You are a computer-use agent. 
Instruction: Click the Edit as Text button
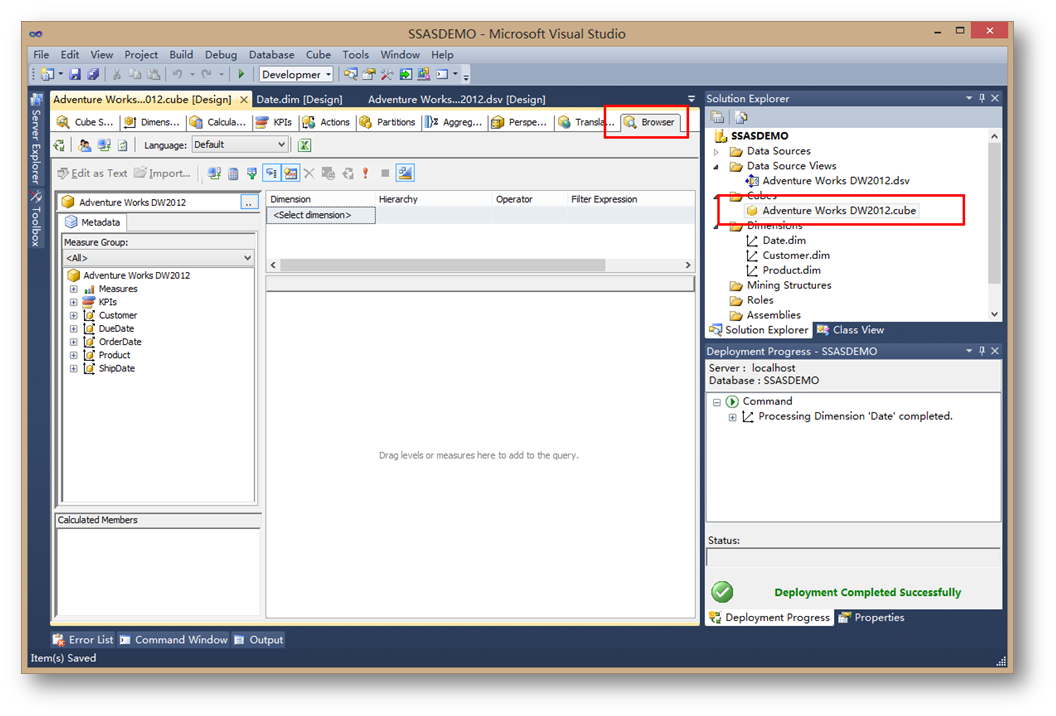93,173
